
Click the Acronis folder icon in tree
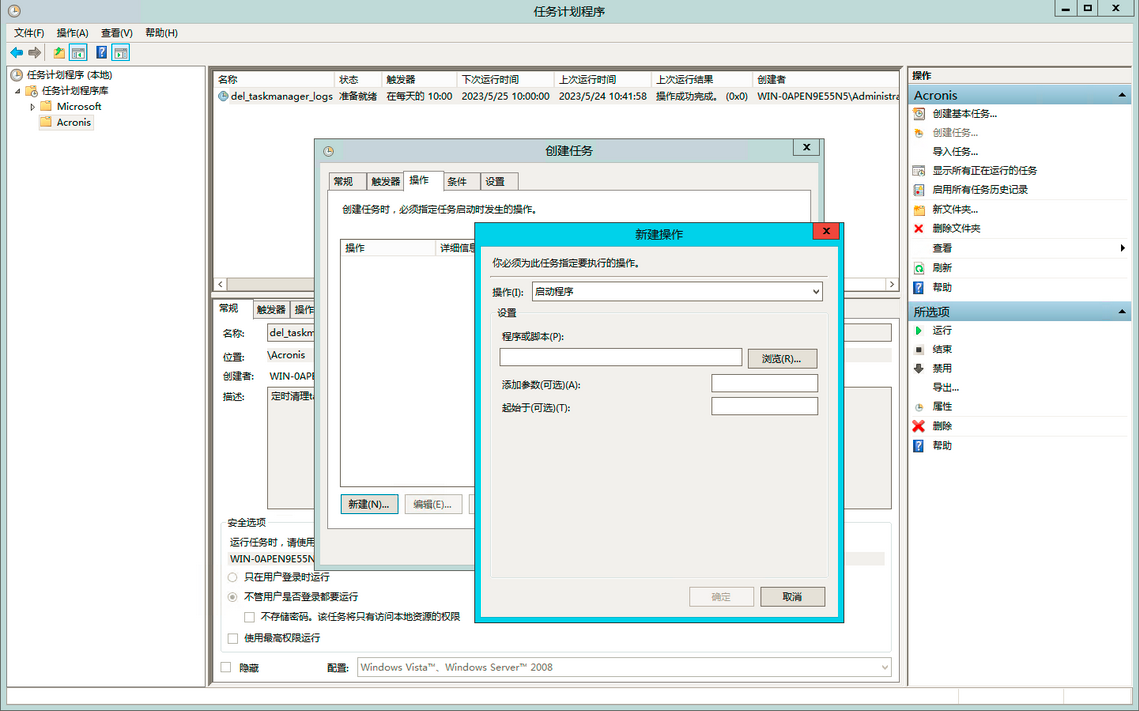(46, 122)
